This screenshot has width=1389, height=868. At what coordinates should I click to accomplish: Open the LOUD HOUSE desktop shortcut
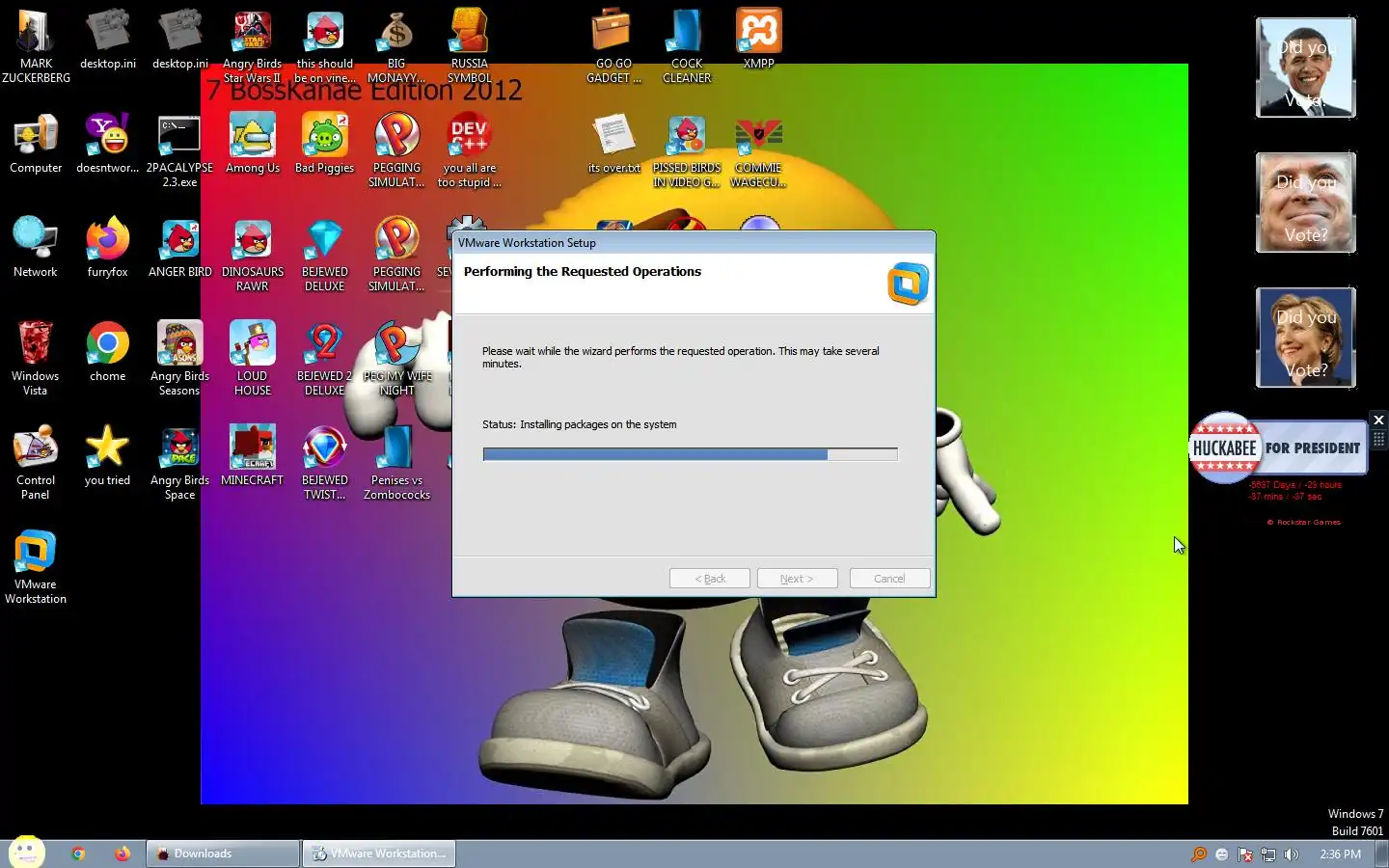click(x=253, y=359)
